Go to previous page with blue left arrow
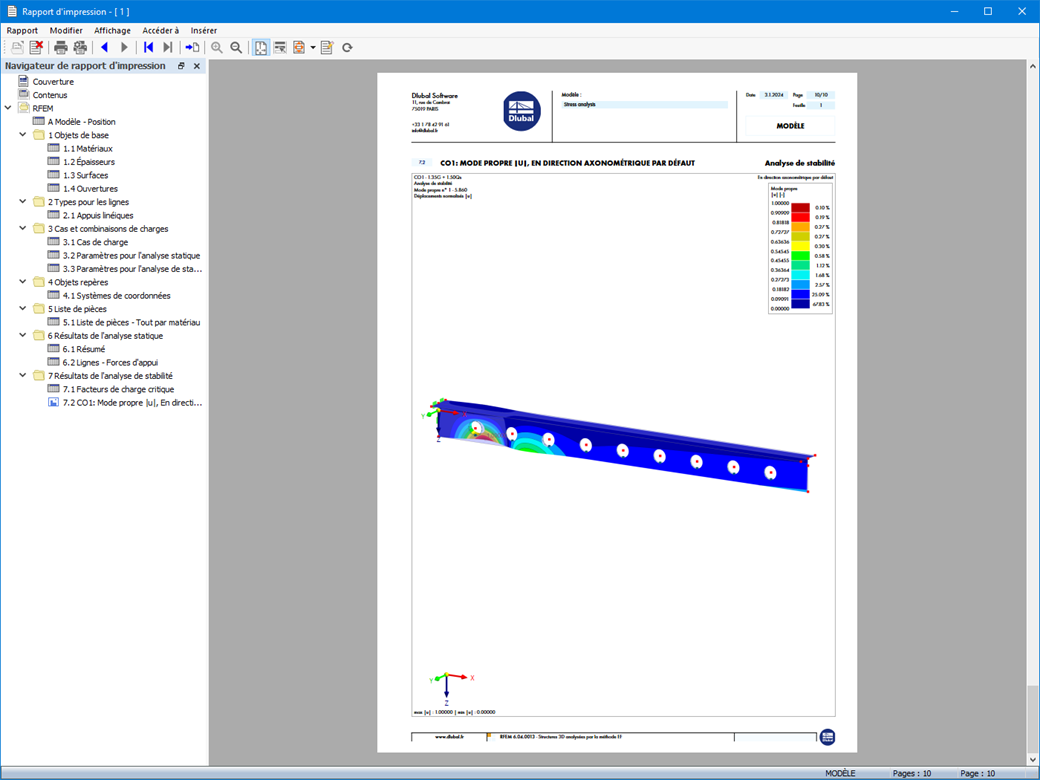The height and width of the screenshot is (780, 1040). click(x=105, y=47)
